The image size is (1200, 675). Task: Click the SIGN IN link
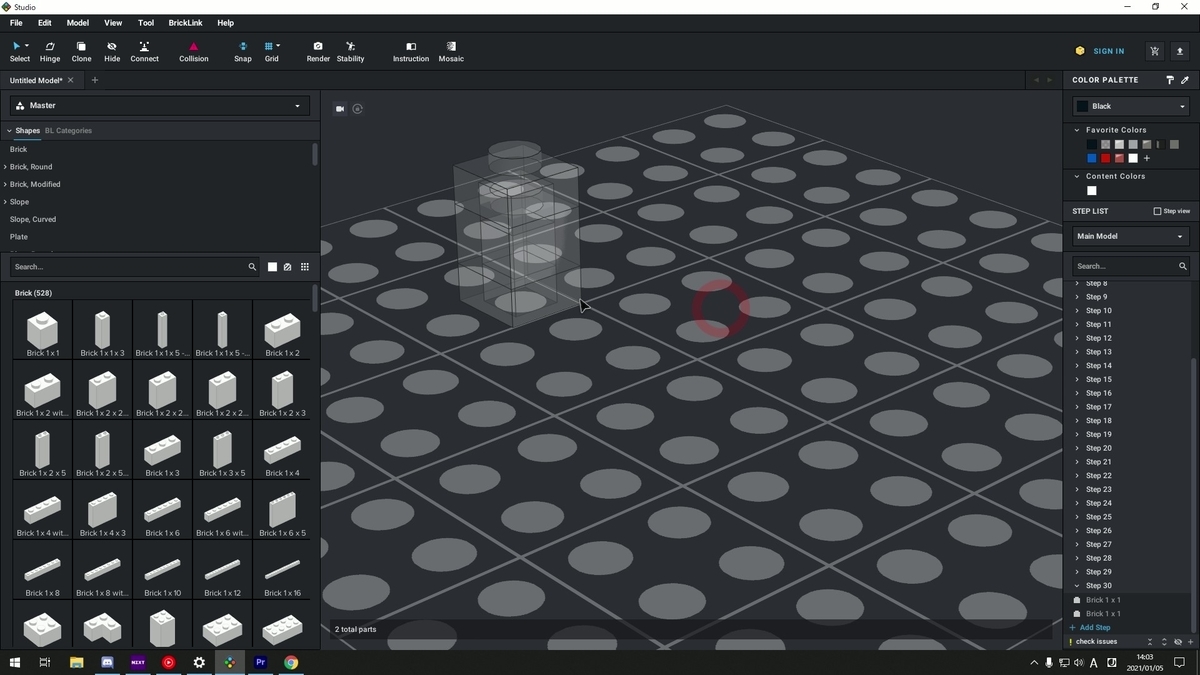[1108, 51]
